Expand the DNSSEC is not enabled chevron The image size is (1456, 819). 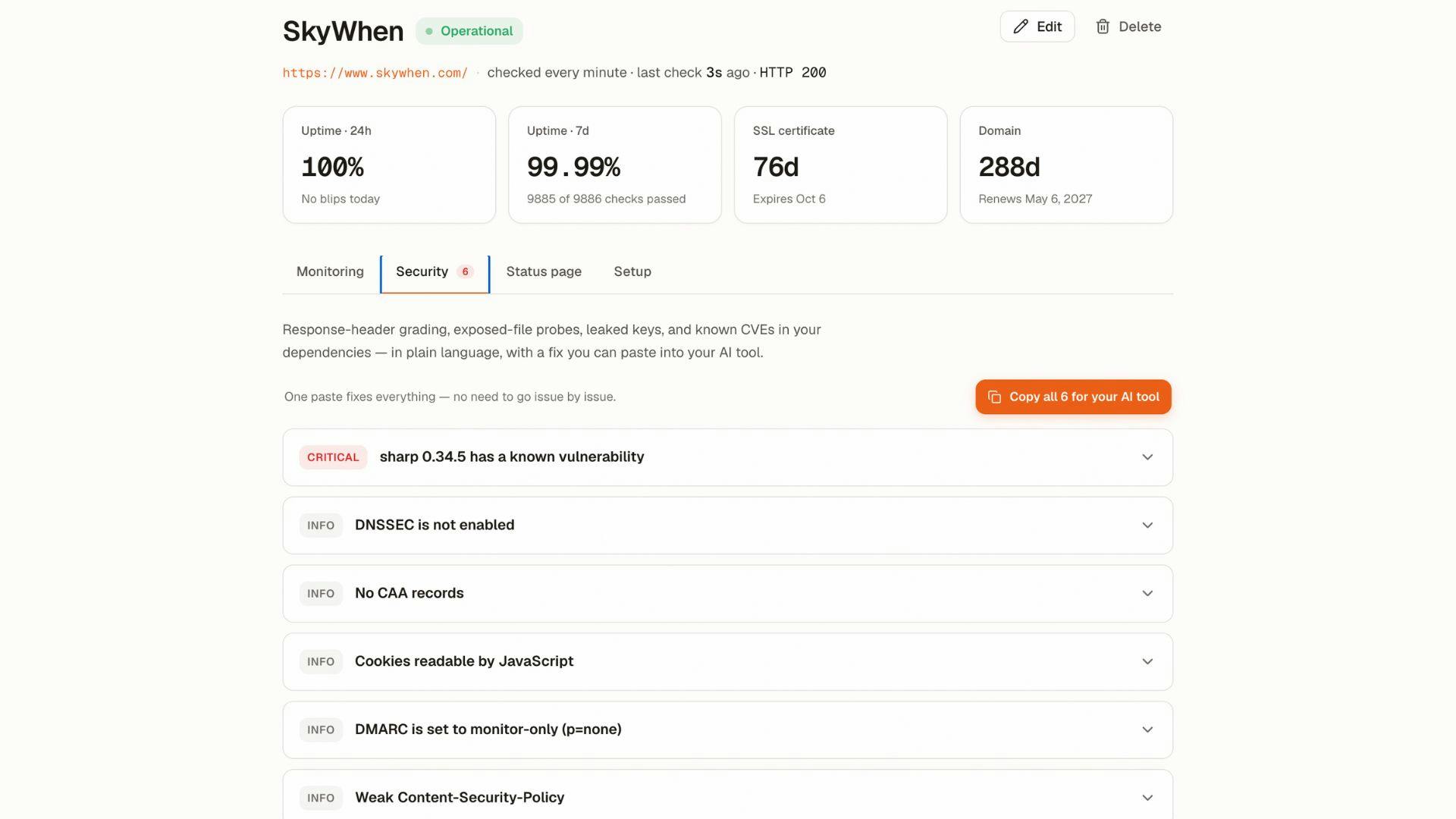[x=1147, y=526]
